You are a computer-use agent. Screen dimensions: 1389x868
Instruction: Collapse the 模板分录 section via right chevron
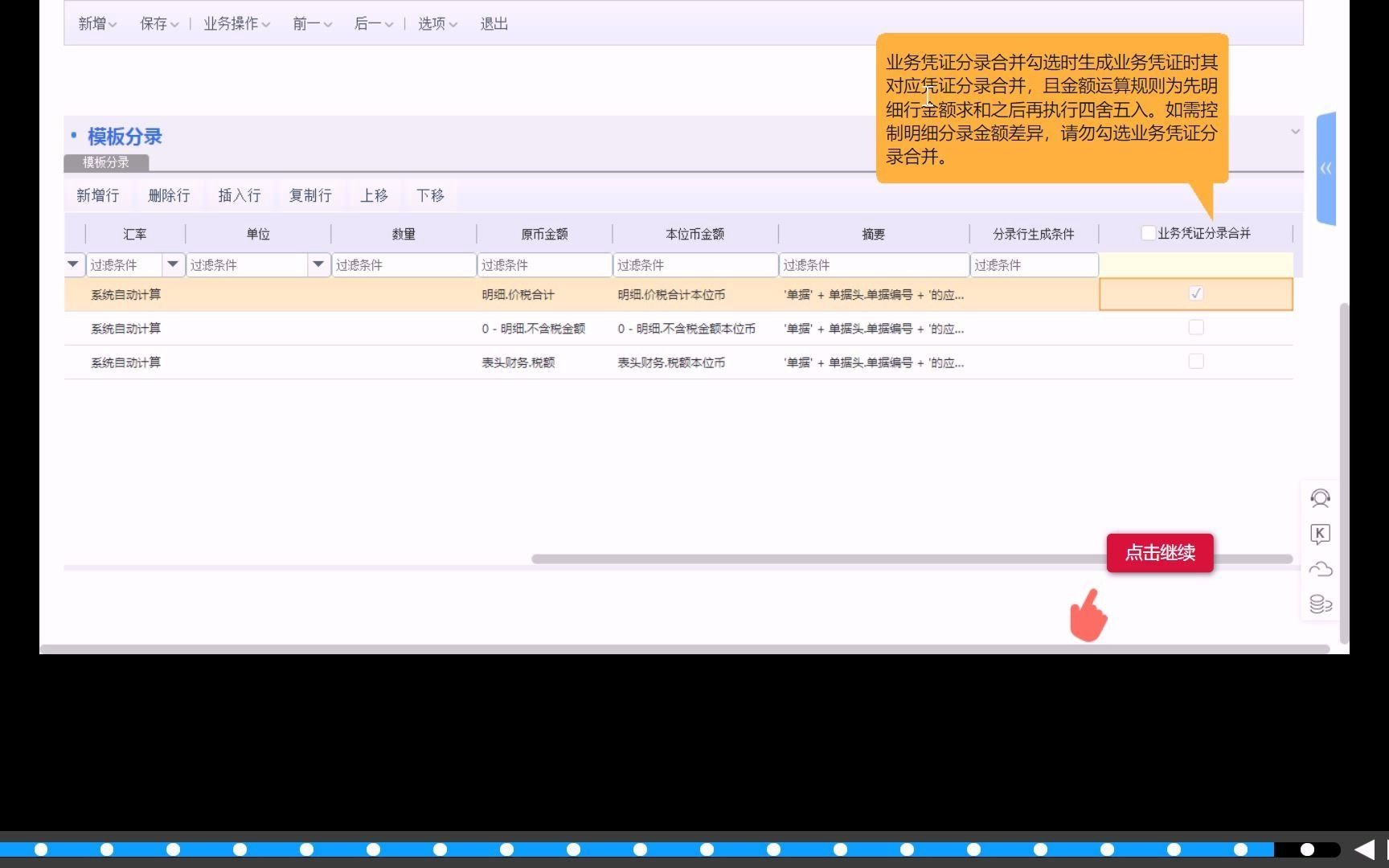click(1295, 131)
